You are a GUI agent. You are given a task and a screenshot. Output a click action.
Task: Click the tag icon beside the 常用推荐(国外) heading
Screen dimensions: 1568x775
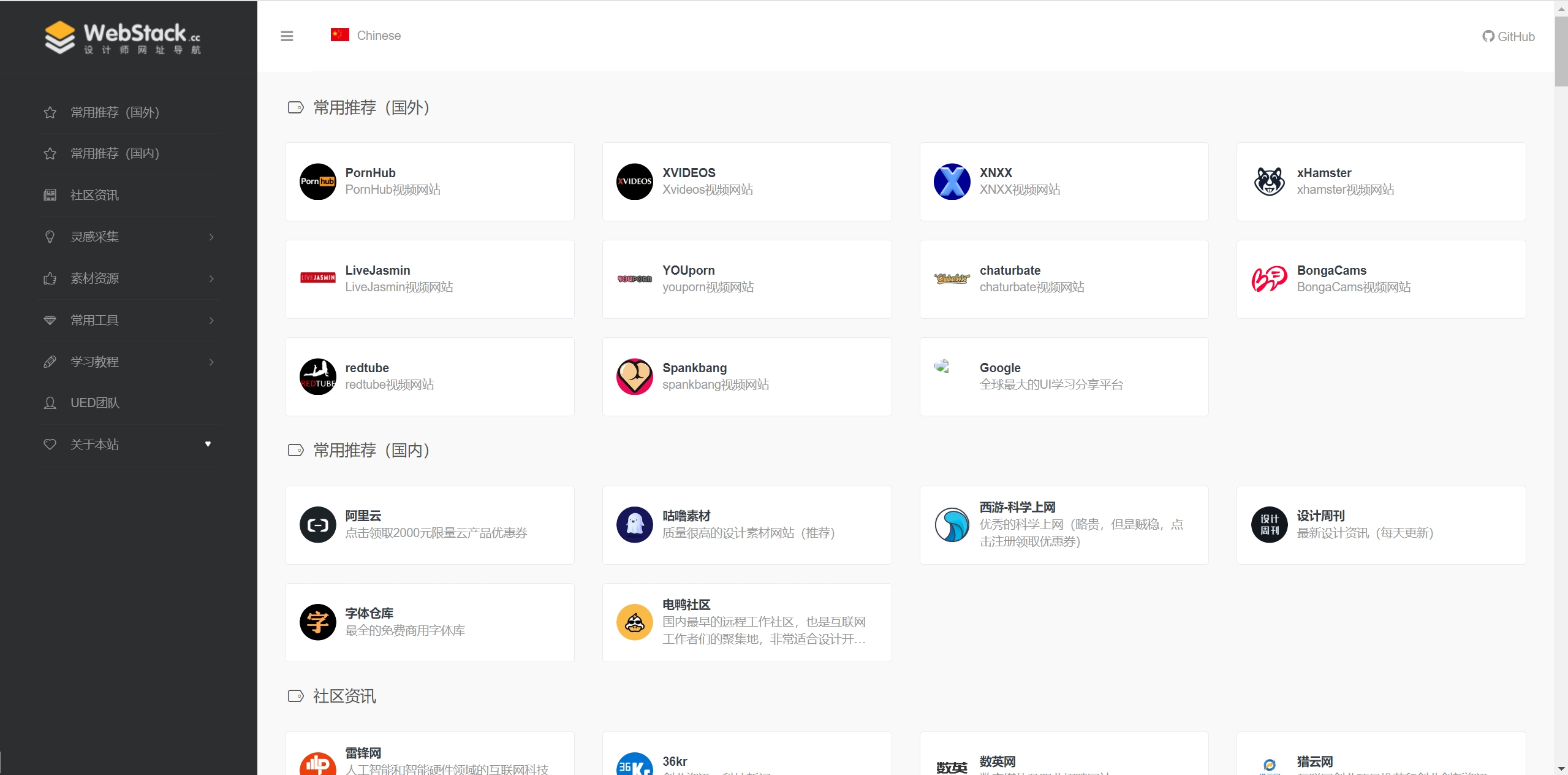(x=296, y=107)
